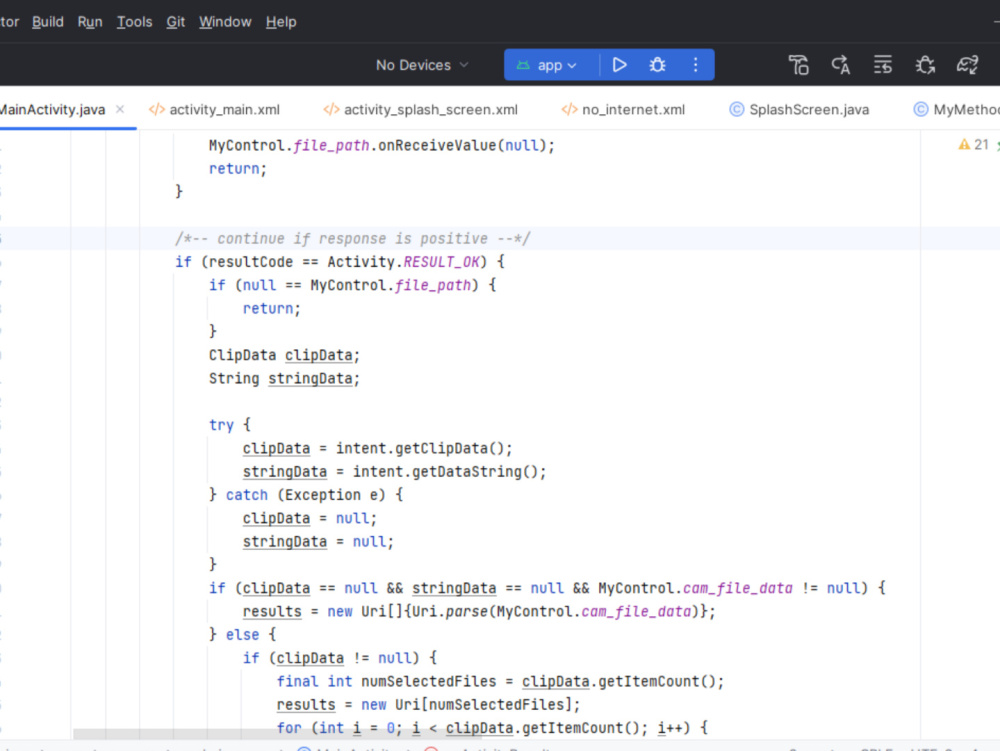Click the else keyword

(242, 634)
